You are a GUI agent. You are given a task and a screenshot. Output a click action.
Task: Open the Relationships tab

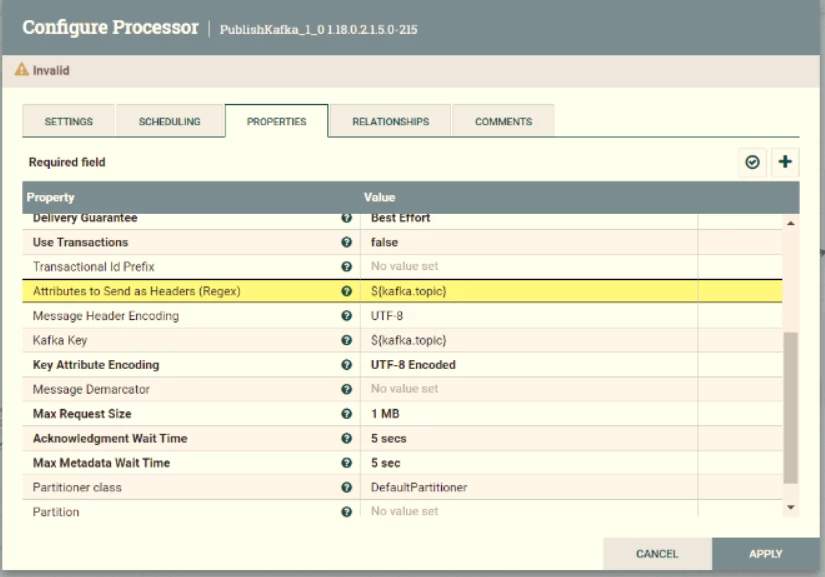click(390, 121)
